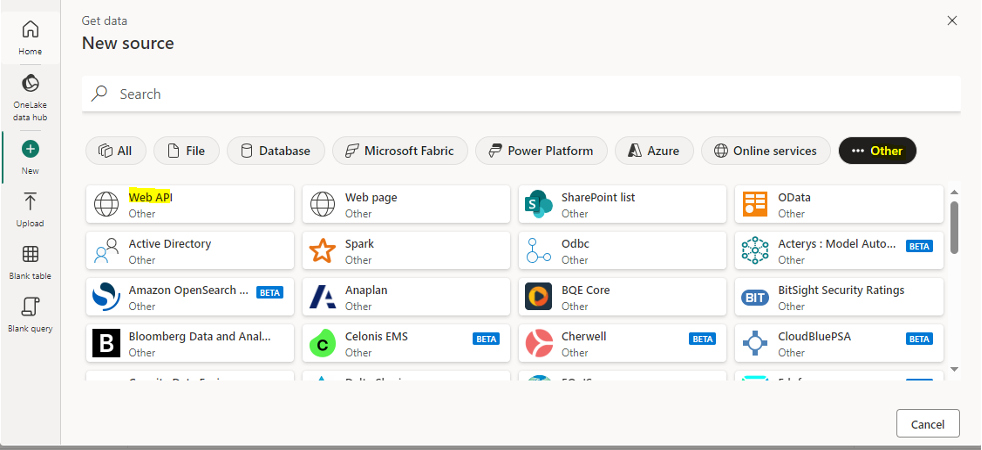The height and width of the screenshot is (450, 982).
Task: Filter sources by Azure category
Action: (654, 151)
